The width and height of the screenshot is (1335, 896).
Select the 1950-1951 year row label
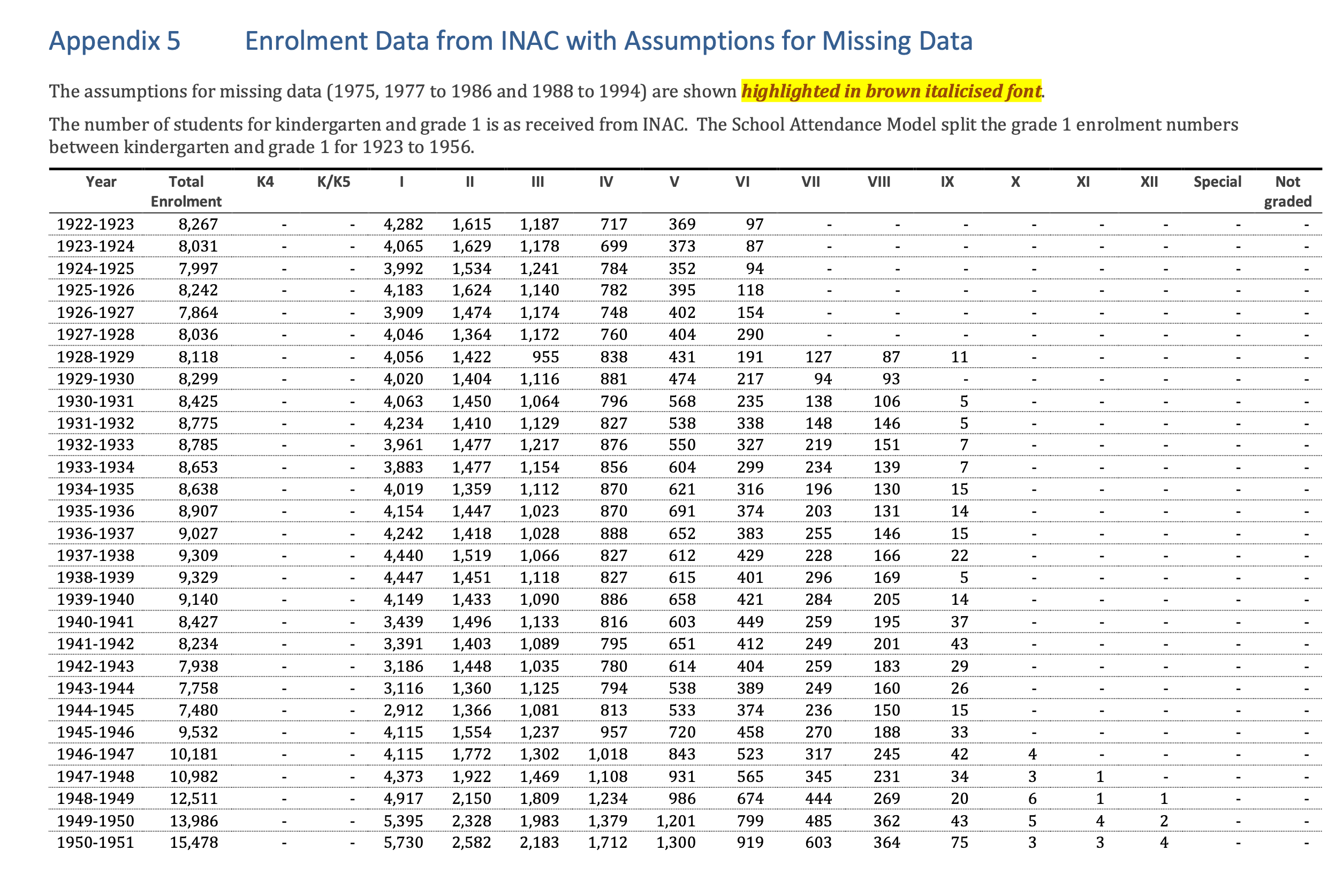point(95,842)
